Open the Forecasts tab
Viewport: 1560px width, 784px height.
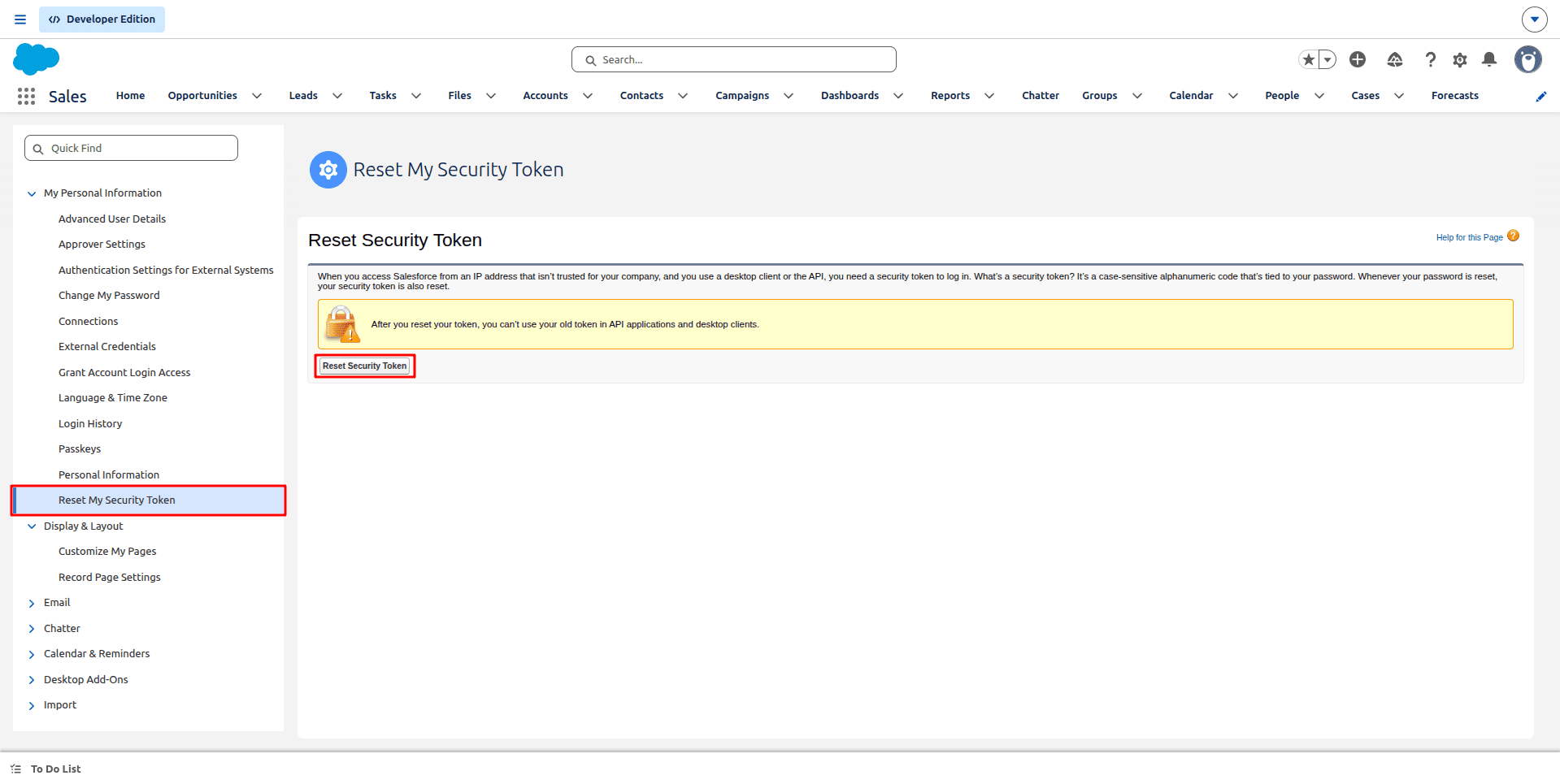(x=1455, y=96)
